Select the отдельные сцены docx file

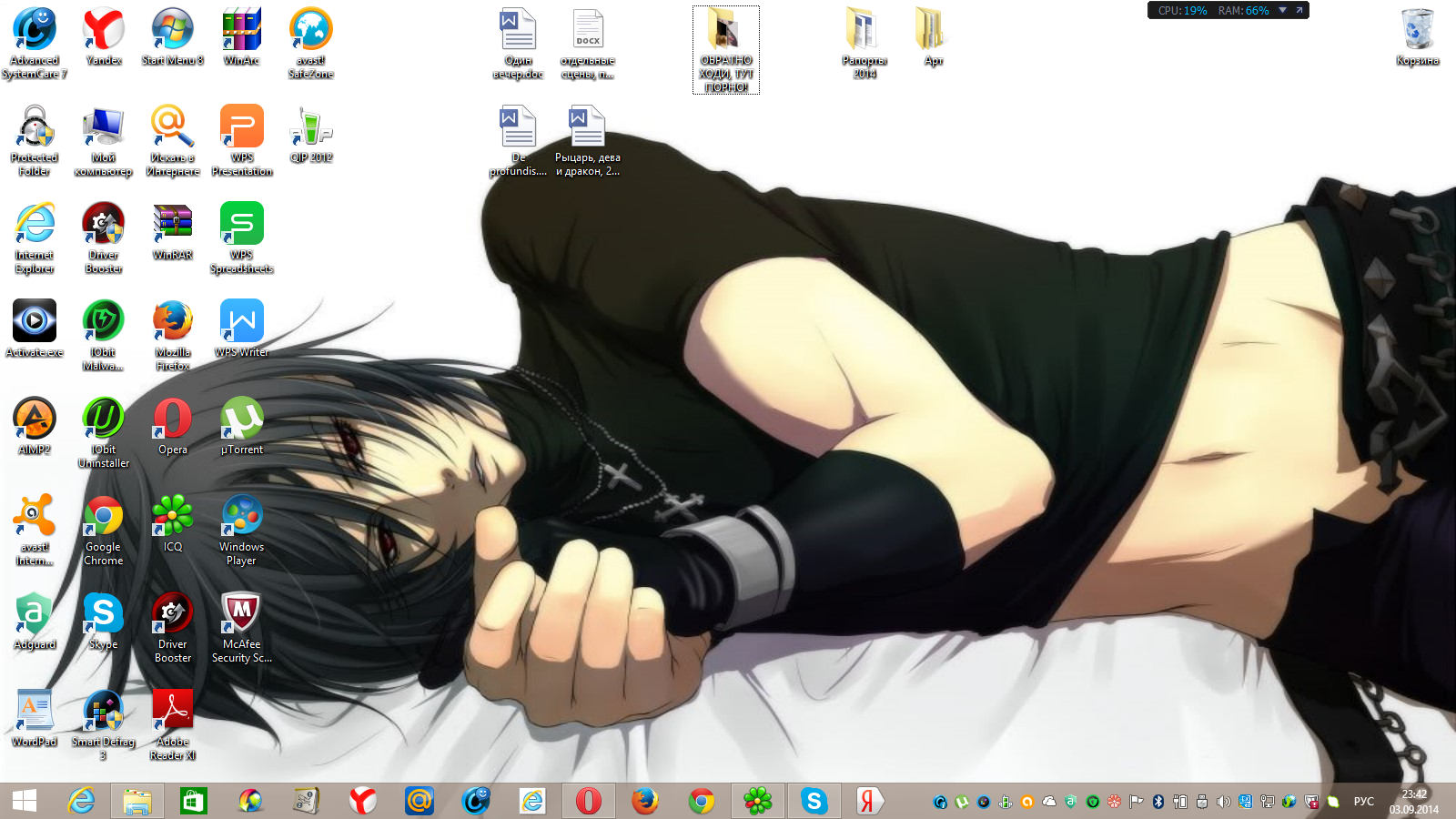click(x=588, y=43)
